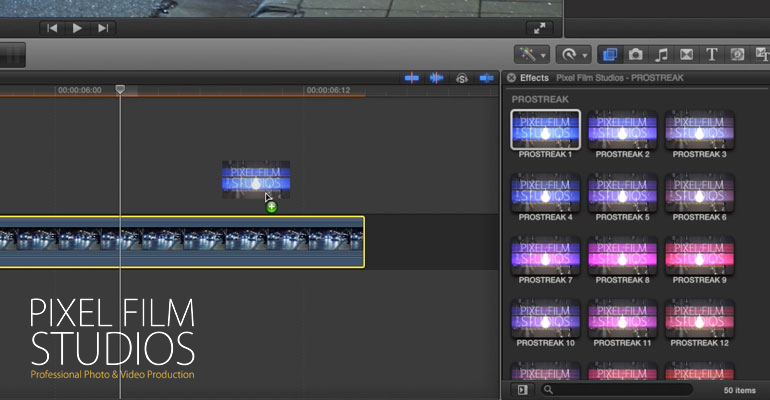The image size is (770, 400).
Task: Toggle solo for selected clips
Action: point(462,78)
